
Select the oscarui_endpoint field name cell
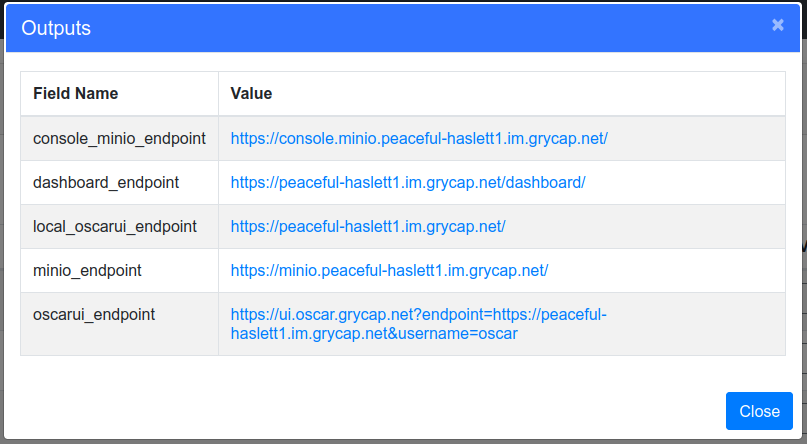[x=94, y=315]
